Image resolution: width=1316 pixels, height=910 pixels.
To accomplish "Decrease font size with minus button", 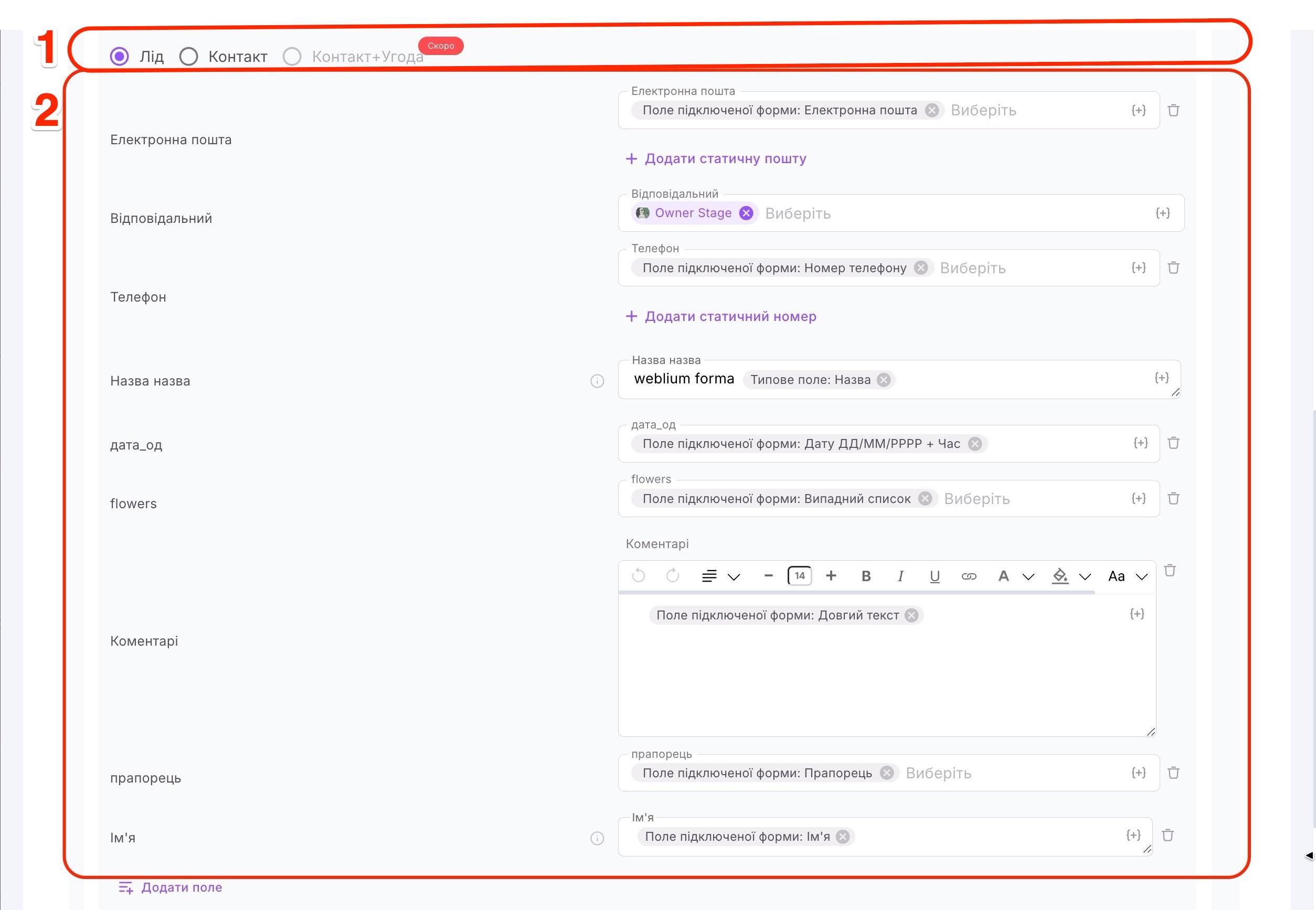I will coord(768,576).
